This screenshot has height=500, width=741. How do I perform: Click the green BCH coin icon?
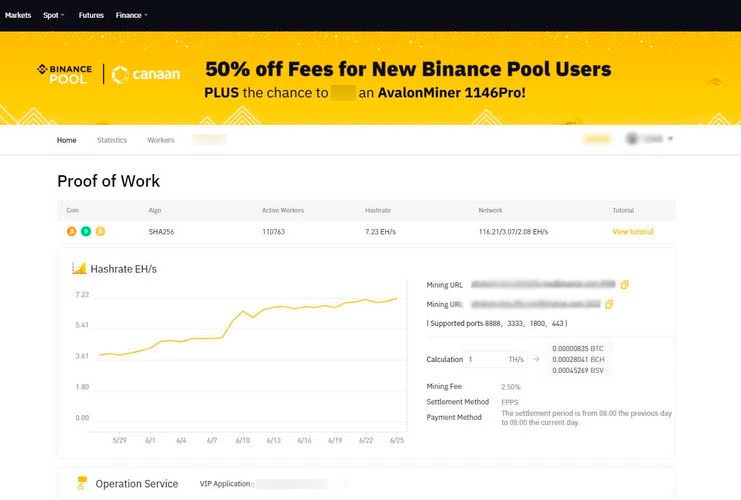[86, 231]
